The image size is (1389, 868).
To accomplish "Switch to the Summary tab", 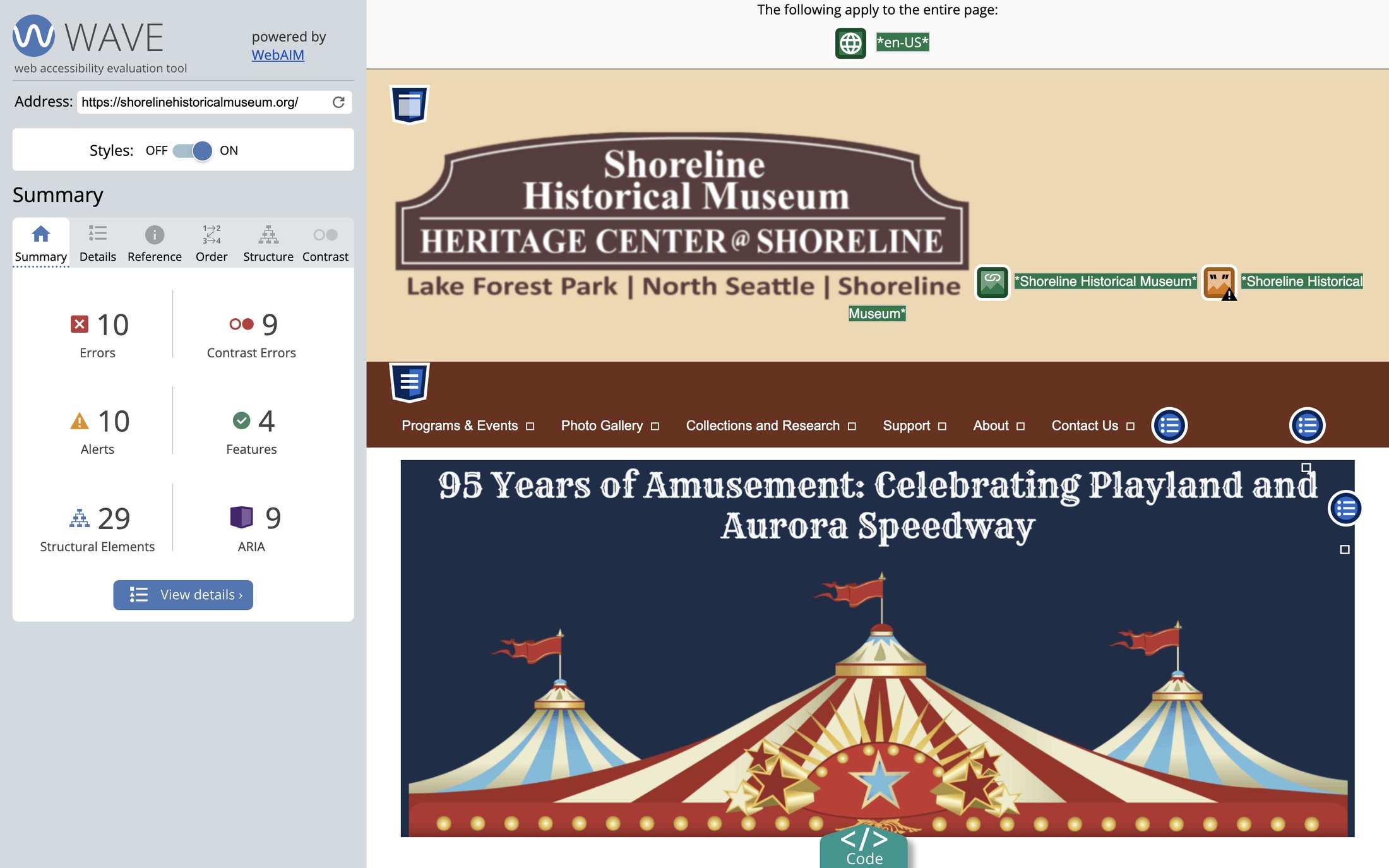I will point(41,243).
